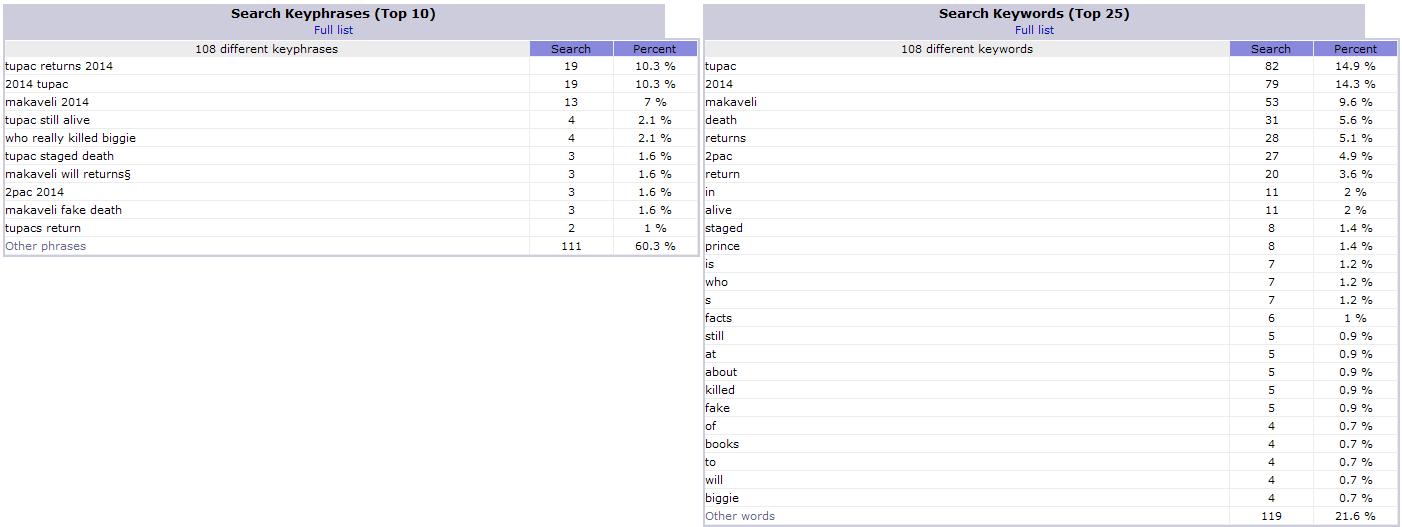Image resolution: width=1402 pixels, height=527 pixels.
Task: Open Full list under Search Keywords
Action: (1034, 30)
